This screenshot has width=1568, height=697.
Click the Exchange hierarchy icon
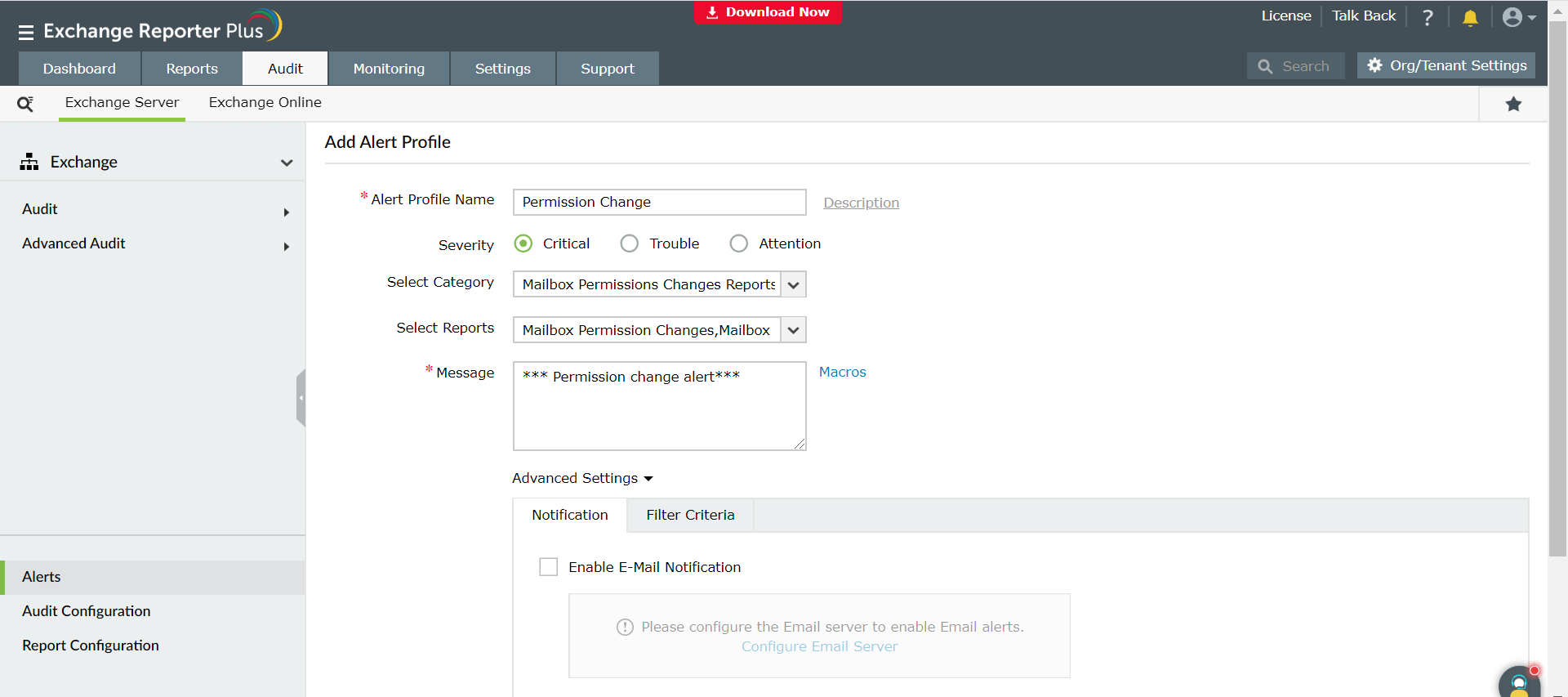tap(29, 162)
